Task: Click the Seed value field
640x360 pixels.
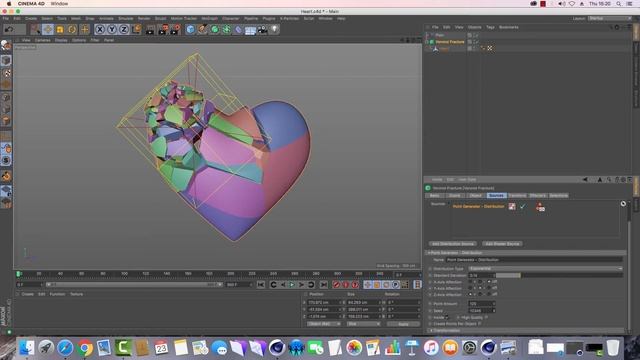Action: click(x=482, y=311)
